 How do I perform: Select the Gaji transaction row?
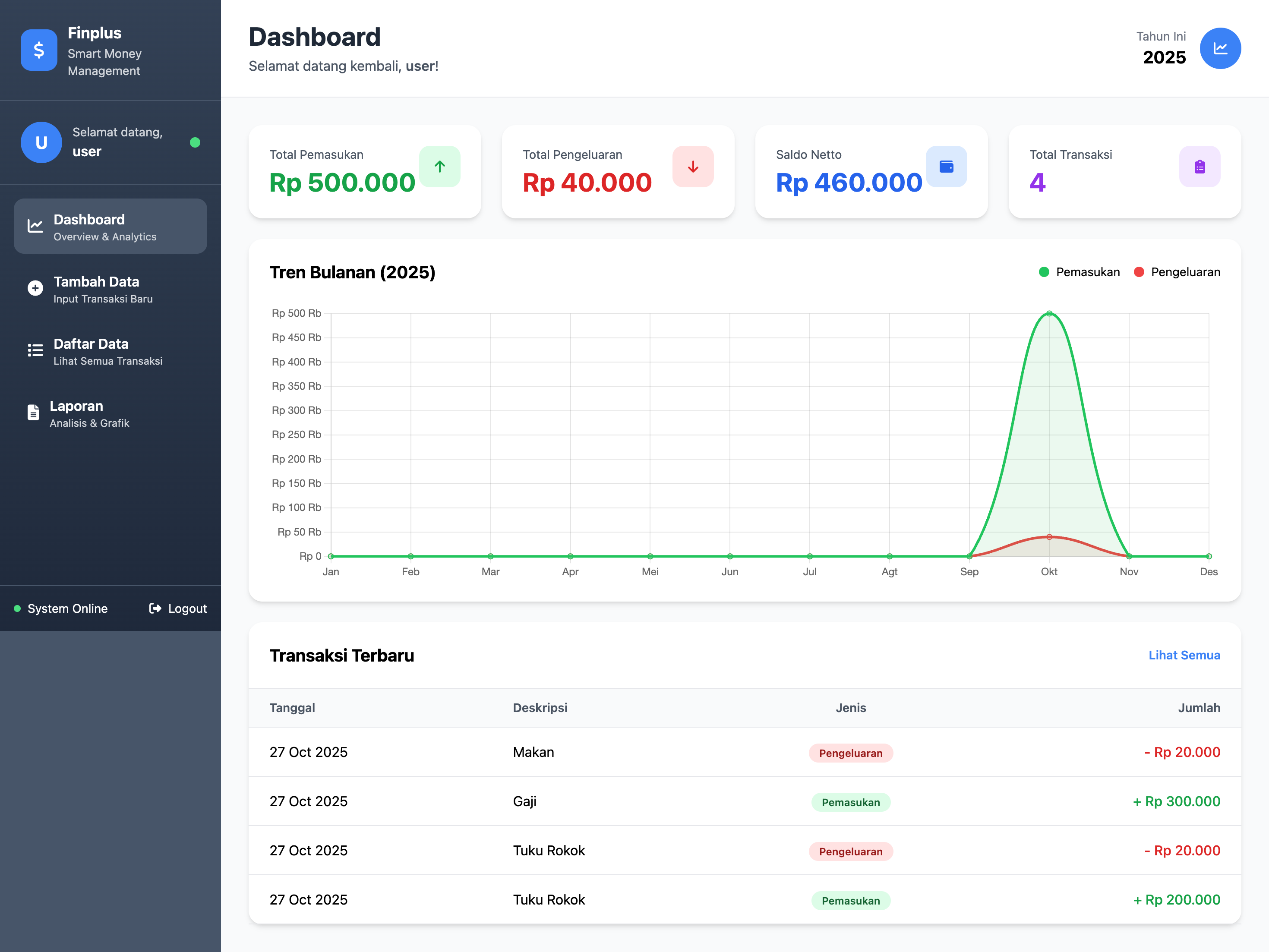click(x=744, y=801)
